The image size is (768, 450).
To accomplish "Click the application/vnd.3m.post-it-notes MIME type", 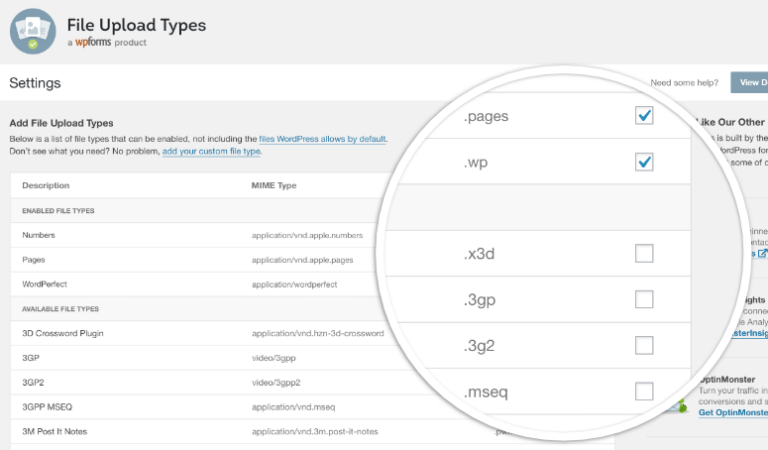I will pos(314,431).
